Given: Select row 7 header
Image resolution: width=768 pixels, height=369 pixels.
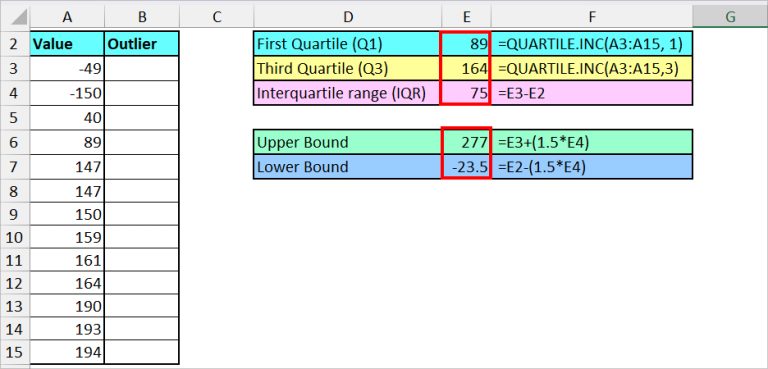Looking at the screenshot, I should [x=15, y=167].
